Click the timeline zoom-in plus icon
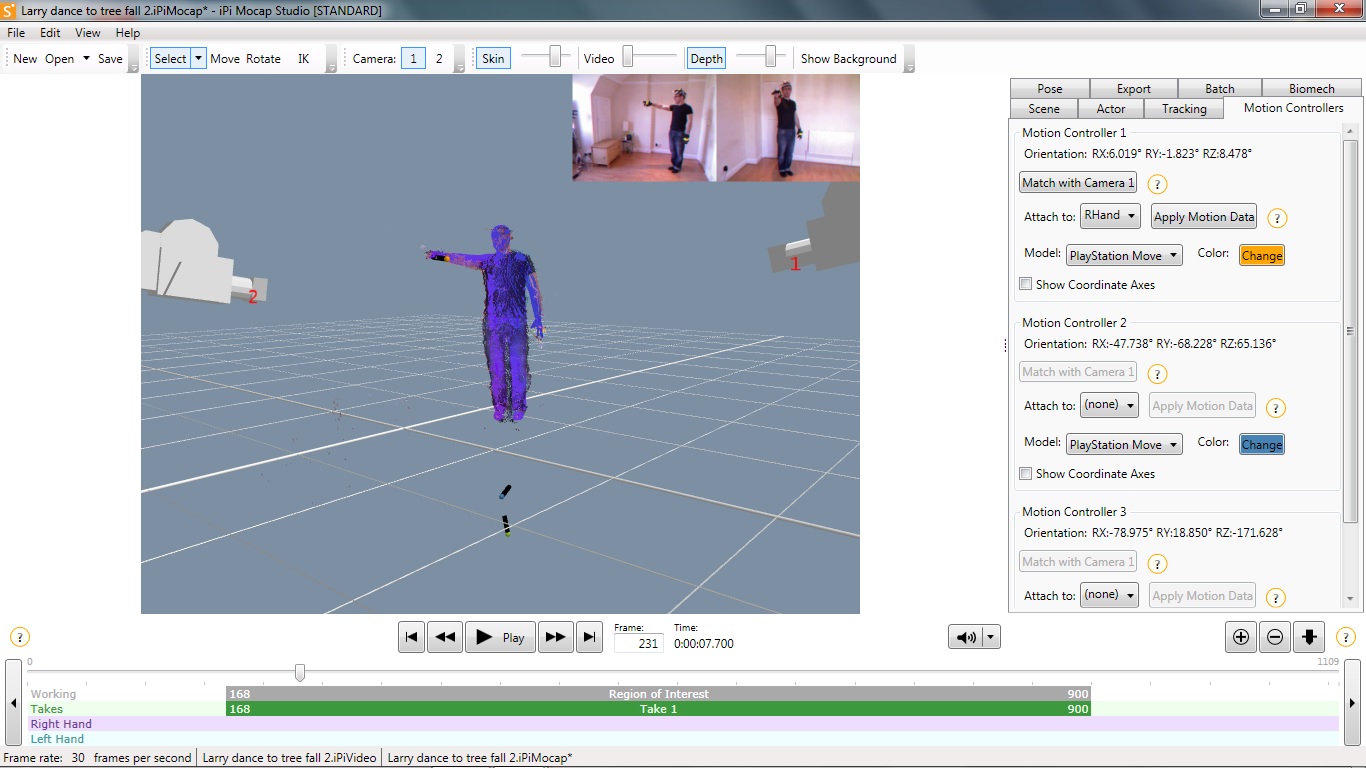This screenshot has width=1366, height=768. click(x=1241, y=637)
